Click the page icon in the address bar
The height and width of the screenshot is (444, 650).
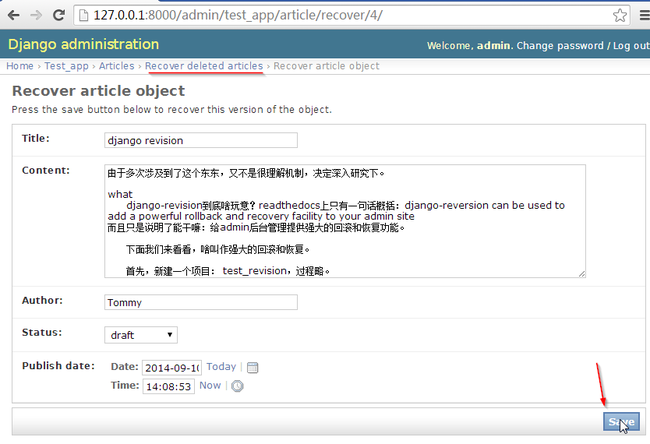tap(83, 15)
